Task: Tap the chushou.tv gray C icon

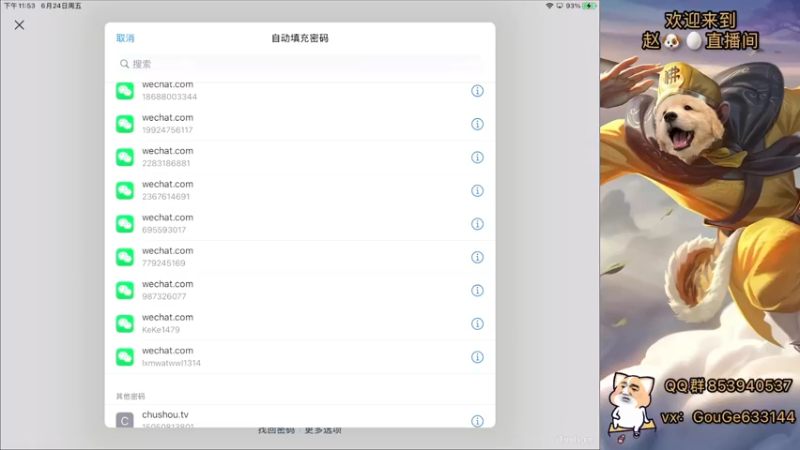Action: coord(124,420)
